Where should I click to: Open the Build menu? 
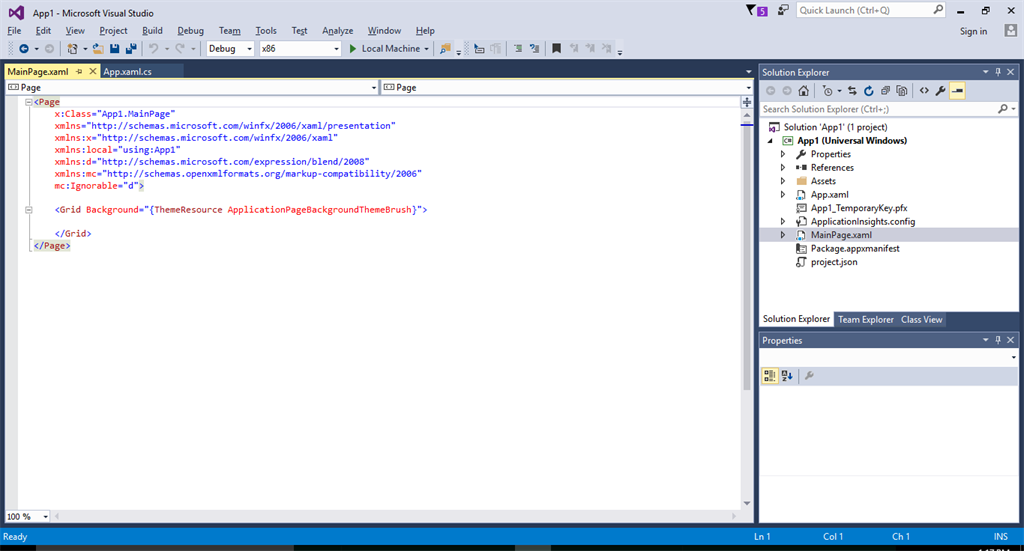point(152,31)
